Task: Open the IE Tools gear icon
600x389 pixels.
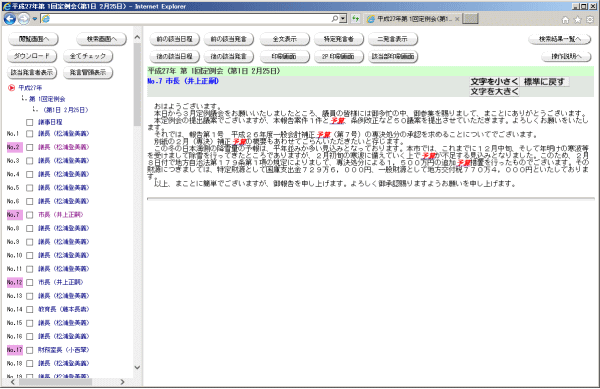Action: (x=590, y=20)
